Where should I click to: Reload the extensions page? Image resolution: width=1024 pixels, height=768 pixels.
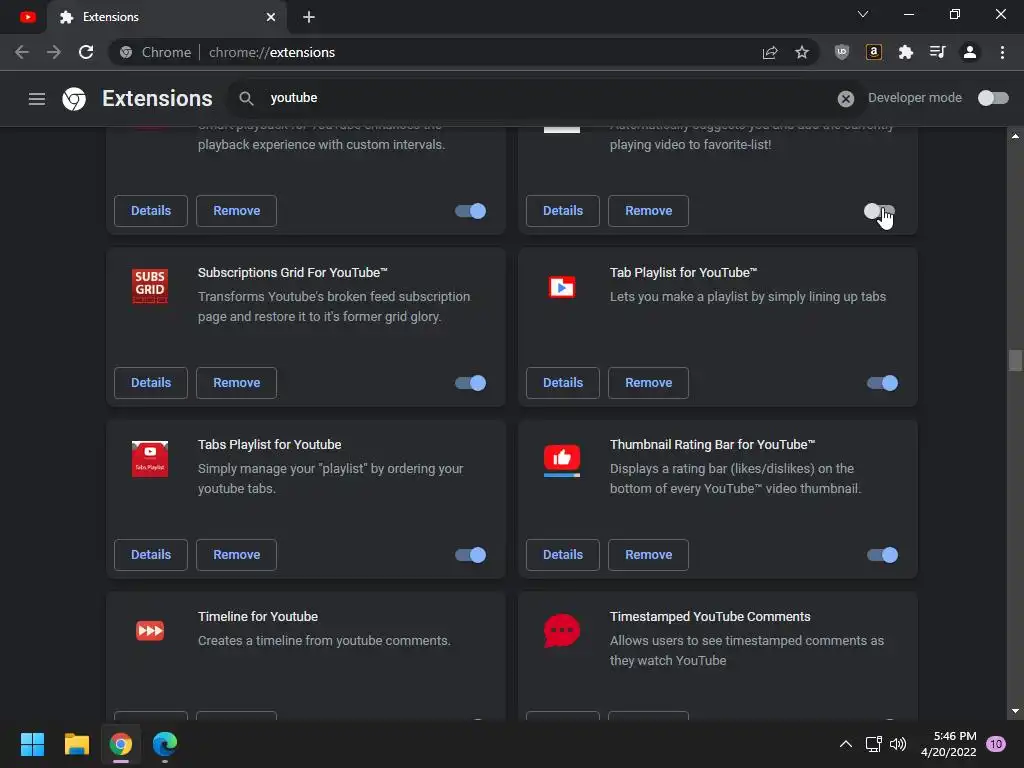click(x=86, y=52)
